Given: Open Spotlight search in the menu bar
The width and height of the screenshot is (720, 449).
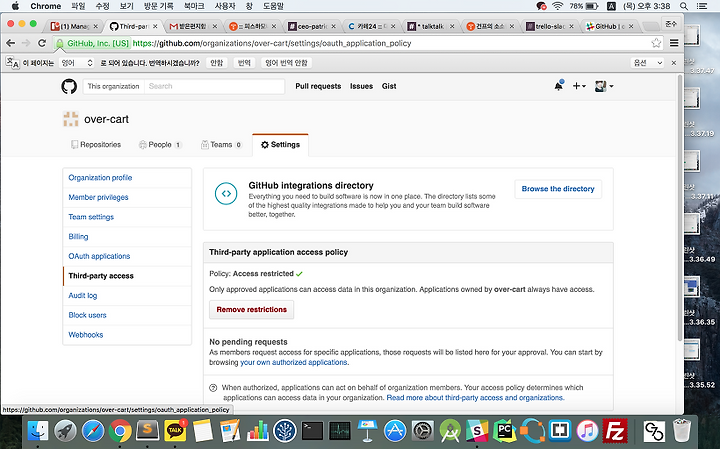Looking at the screenshot, I should pyautogui.click(x=684, y=6).
